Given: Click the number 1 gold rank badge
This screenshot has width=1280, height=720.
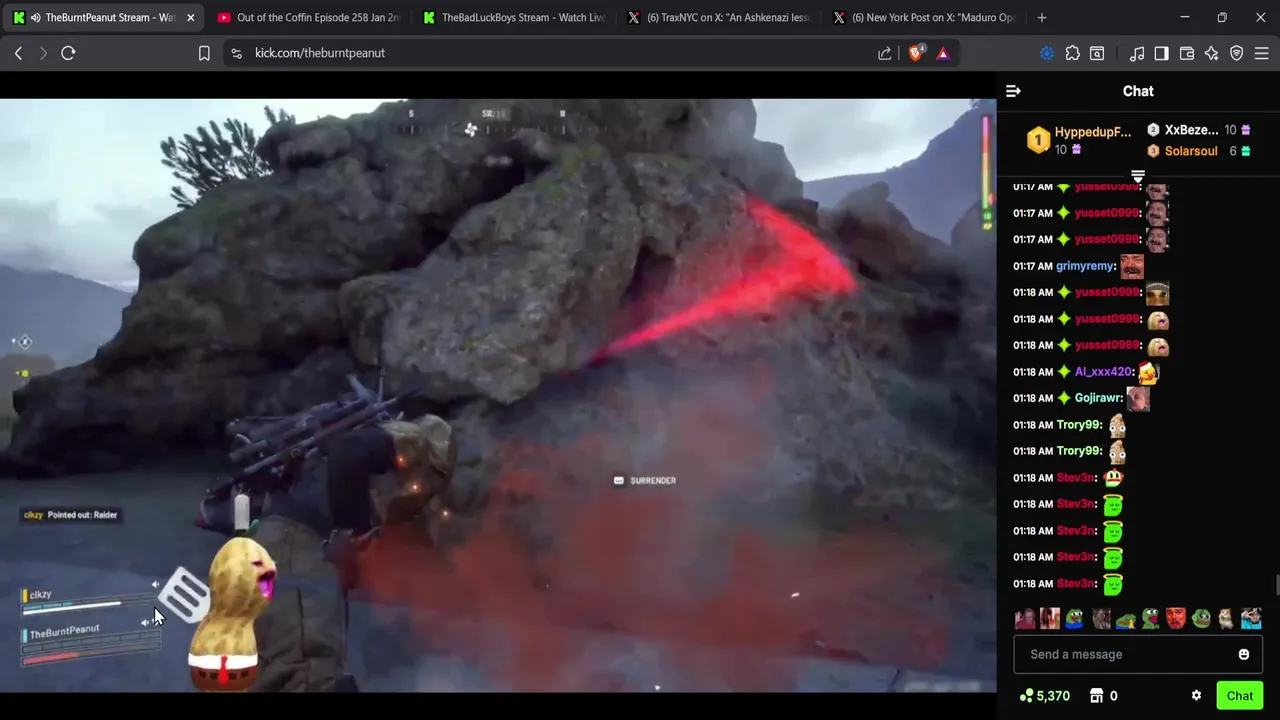Looking at the screenshot, I should click(x=1038, y=140).
